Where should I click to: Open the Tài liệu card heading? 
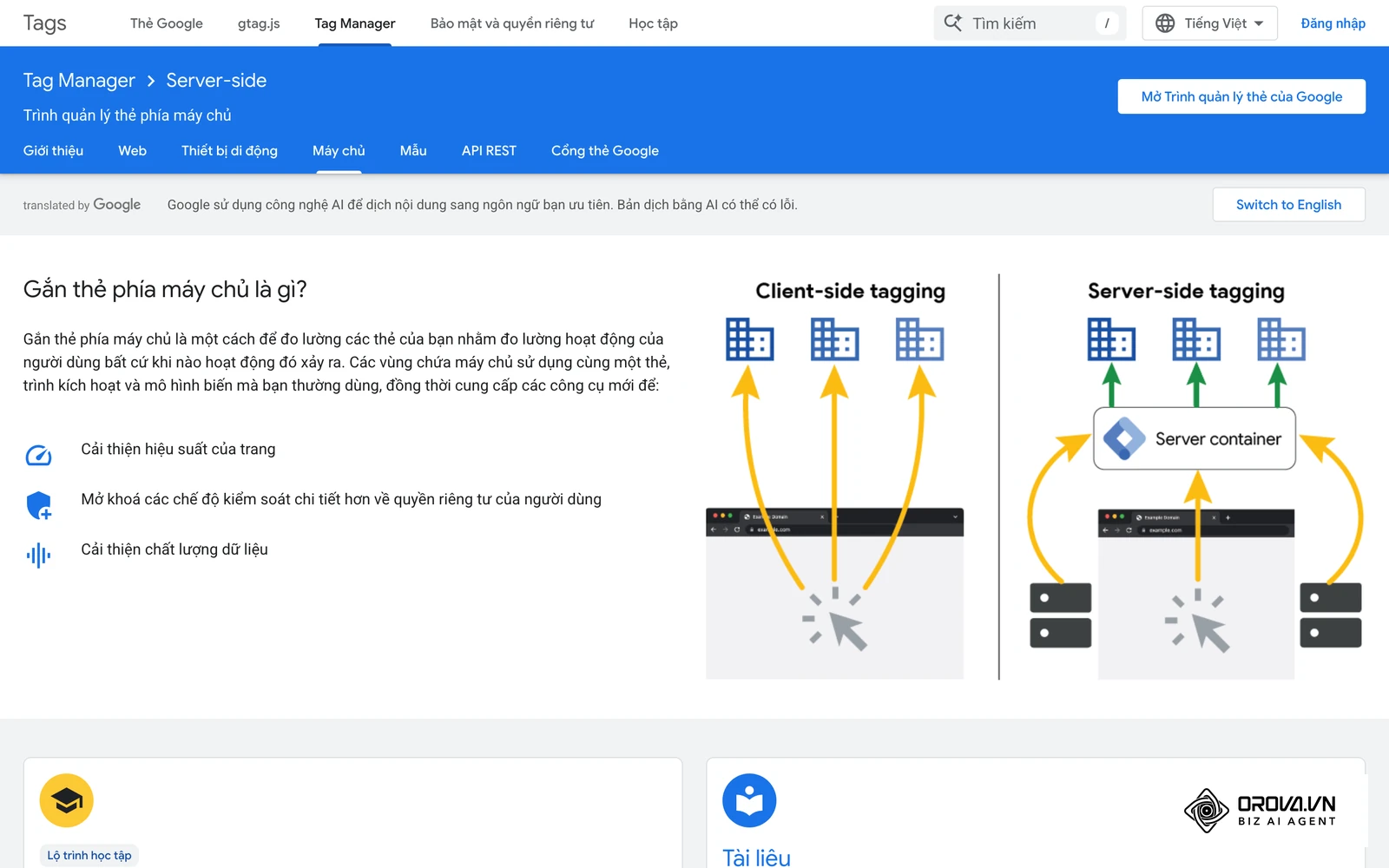click(757, 858)
